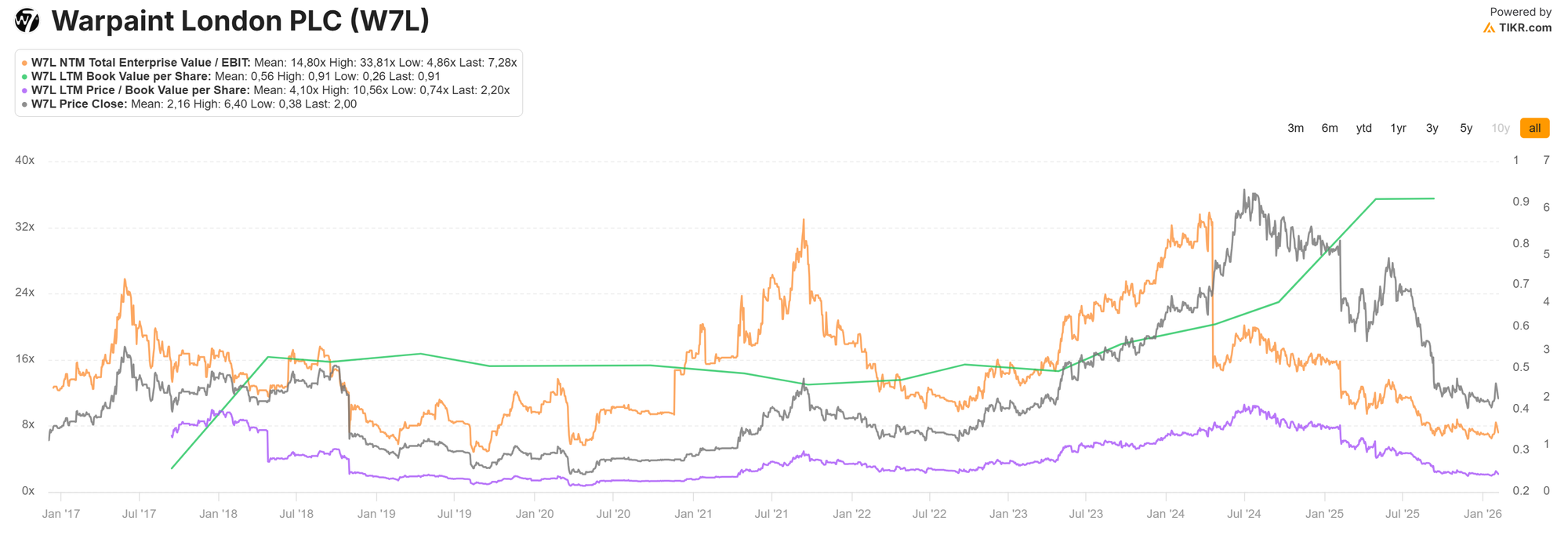Select the 6m time range
The width and height of the screenshot is (1568, 535).
(1330, 129)
